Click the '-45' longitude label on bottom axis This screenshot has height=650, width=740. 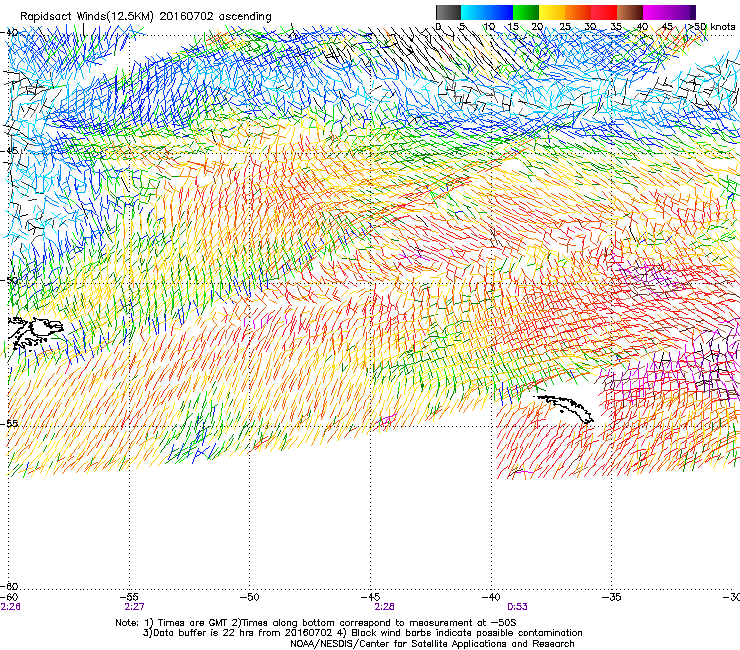(370, 597)
